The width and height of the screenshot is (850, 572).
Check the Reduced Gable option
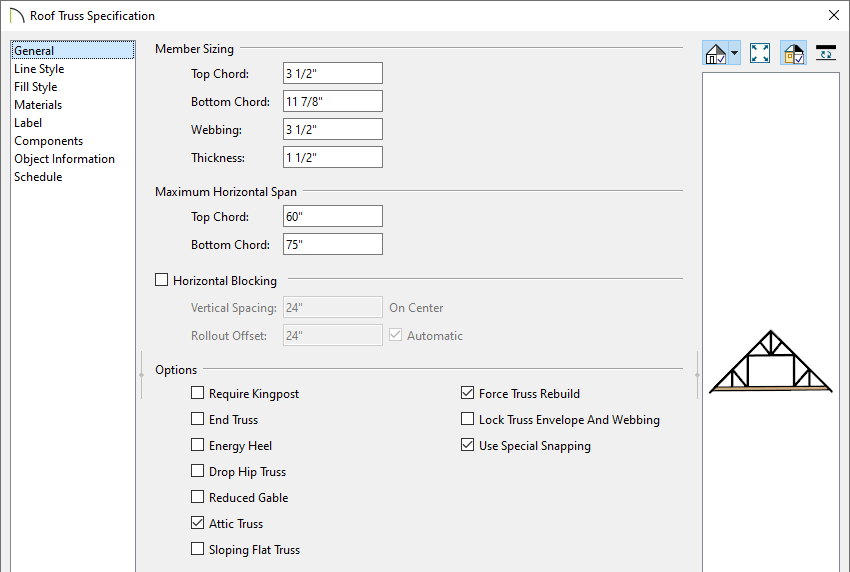tap(197, 497)
